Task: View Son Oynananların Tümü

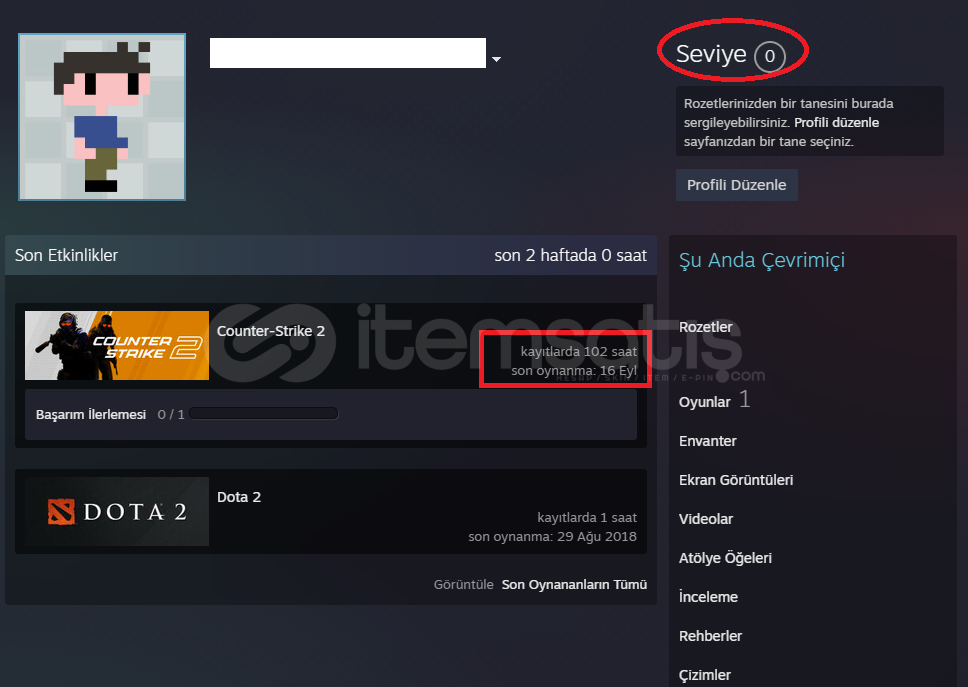Action: pos(574,585)
